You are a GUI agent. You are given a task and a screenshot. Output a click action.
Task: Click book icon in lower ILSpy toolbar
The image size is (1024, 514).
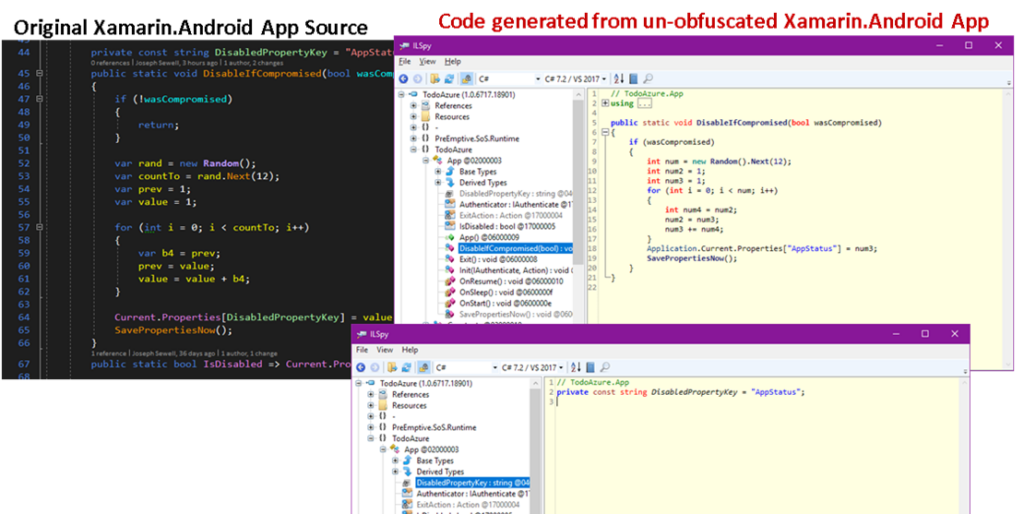click(590, 368)
